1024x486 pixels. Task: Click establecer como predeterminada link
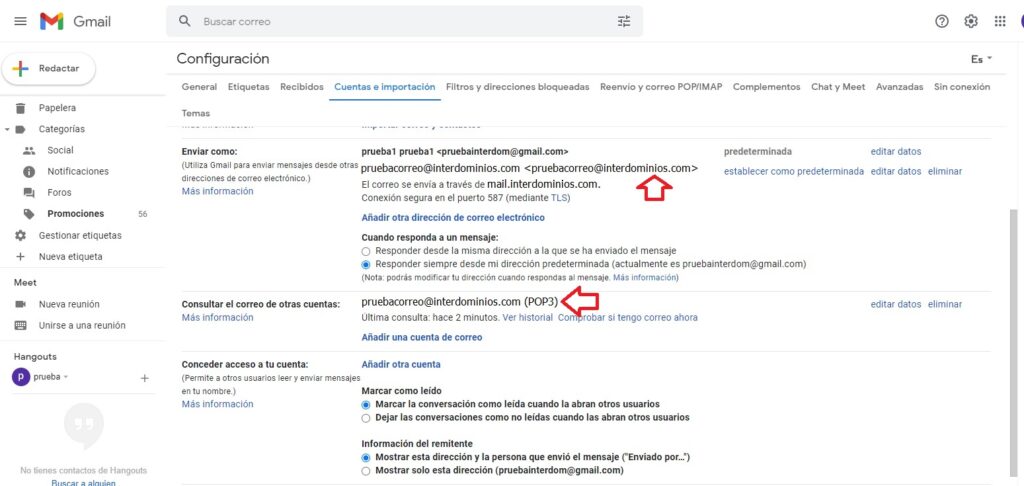pos(793,171)
